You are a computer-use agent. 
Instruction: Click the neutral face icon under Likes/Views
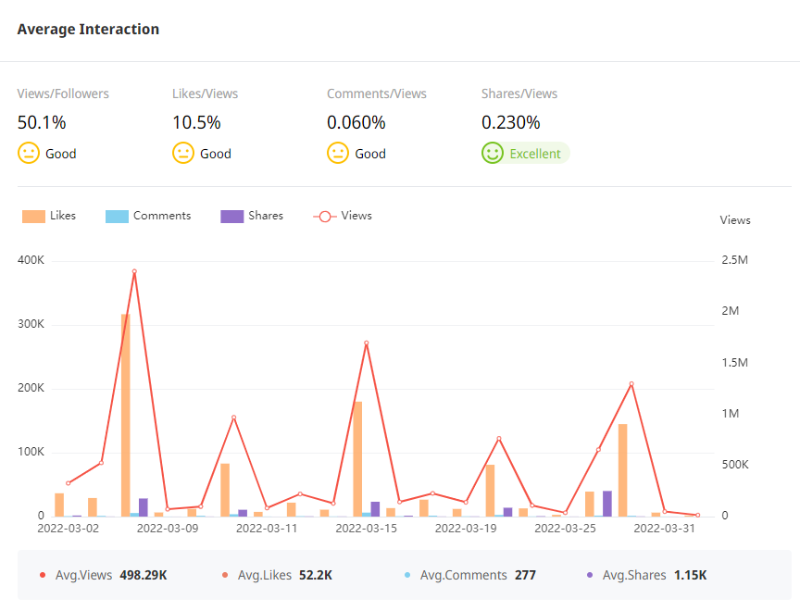184,153
